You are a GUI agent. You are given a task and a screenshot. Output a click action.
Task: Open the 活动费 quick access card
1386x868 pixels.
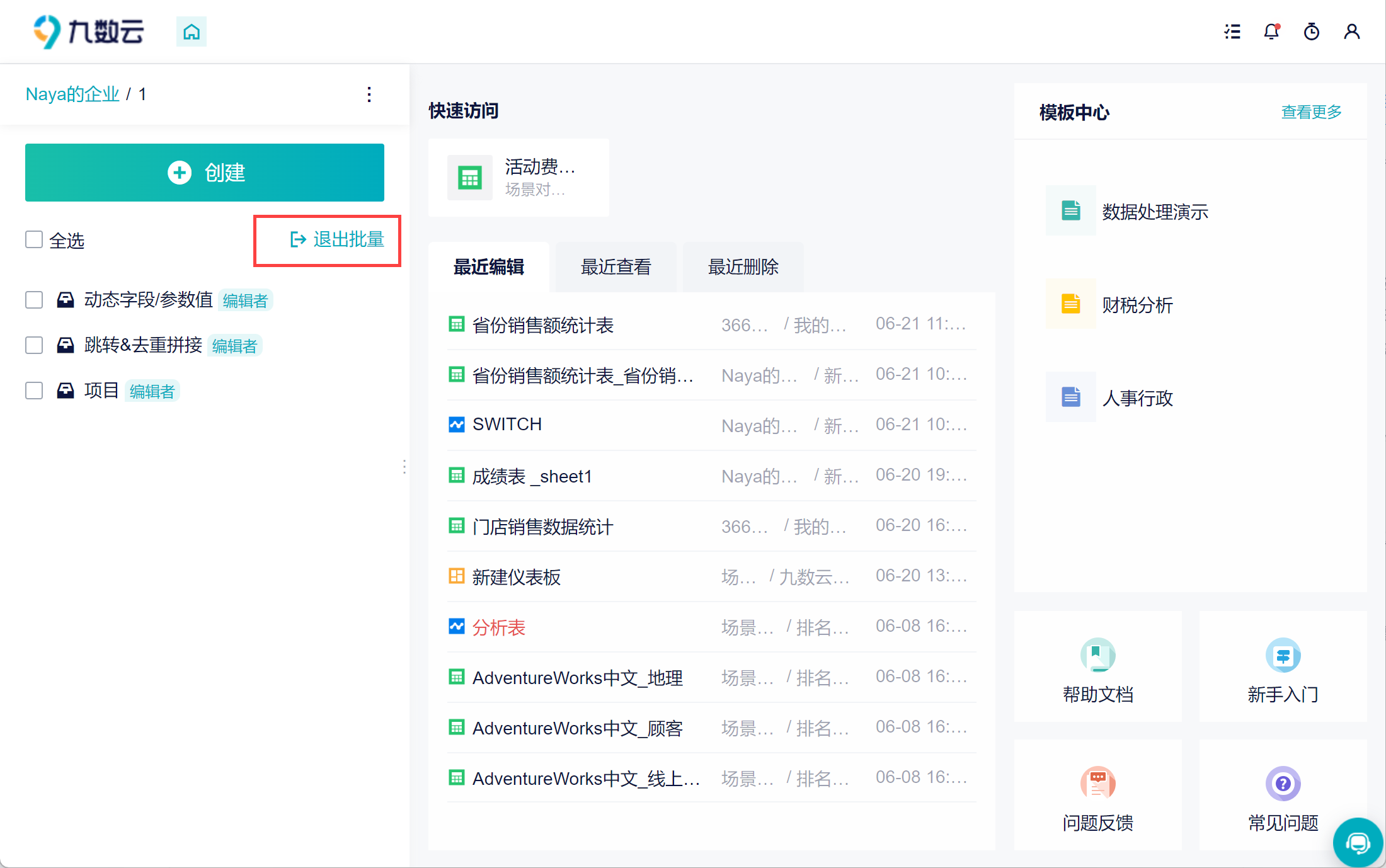pyautogui.click(x=518, y=178)
